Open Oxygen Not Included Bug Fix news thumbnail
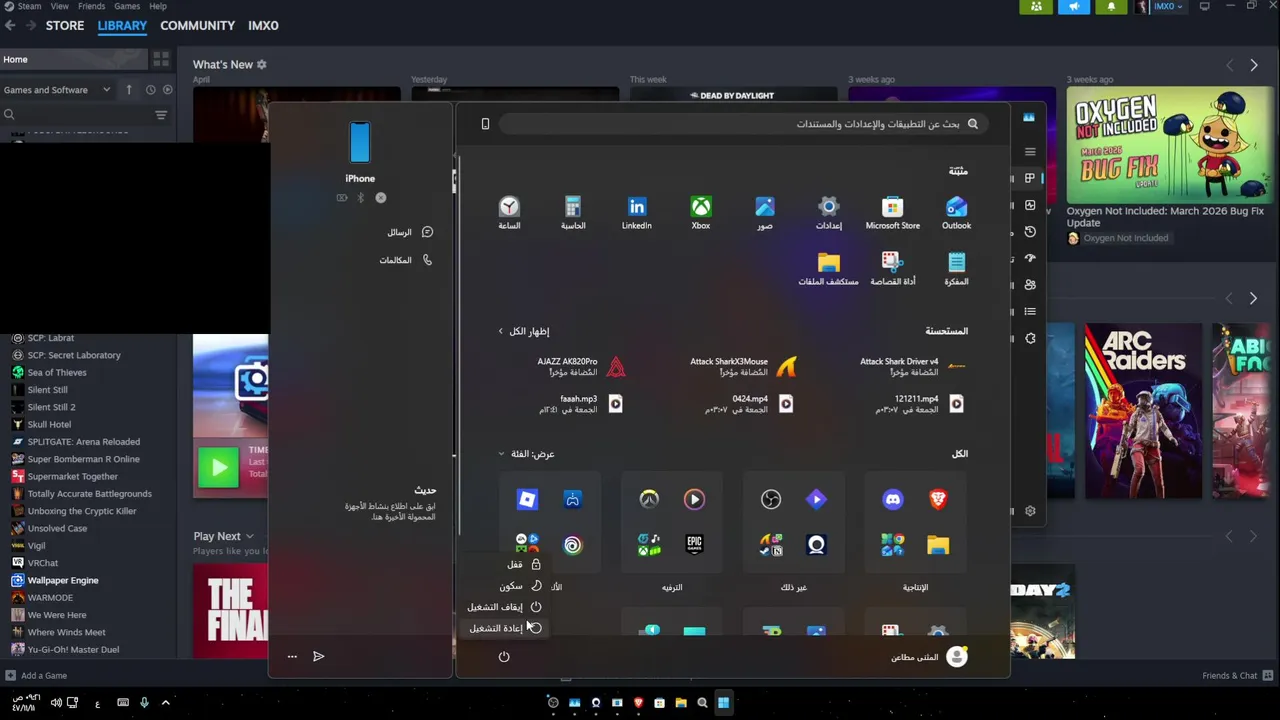Image resolution: width=1280 pixels, height=720 pixels. pos(1171,145)
